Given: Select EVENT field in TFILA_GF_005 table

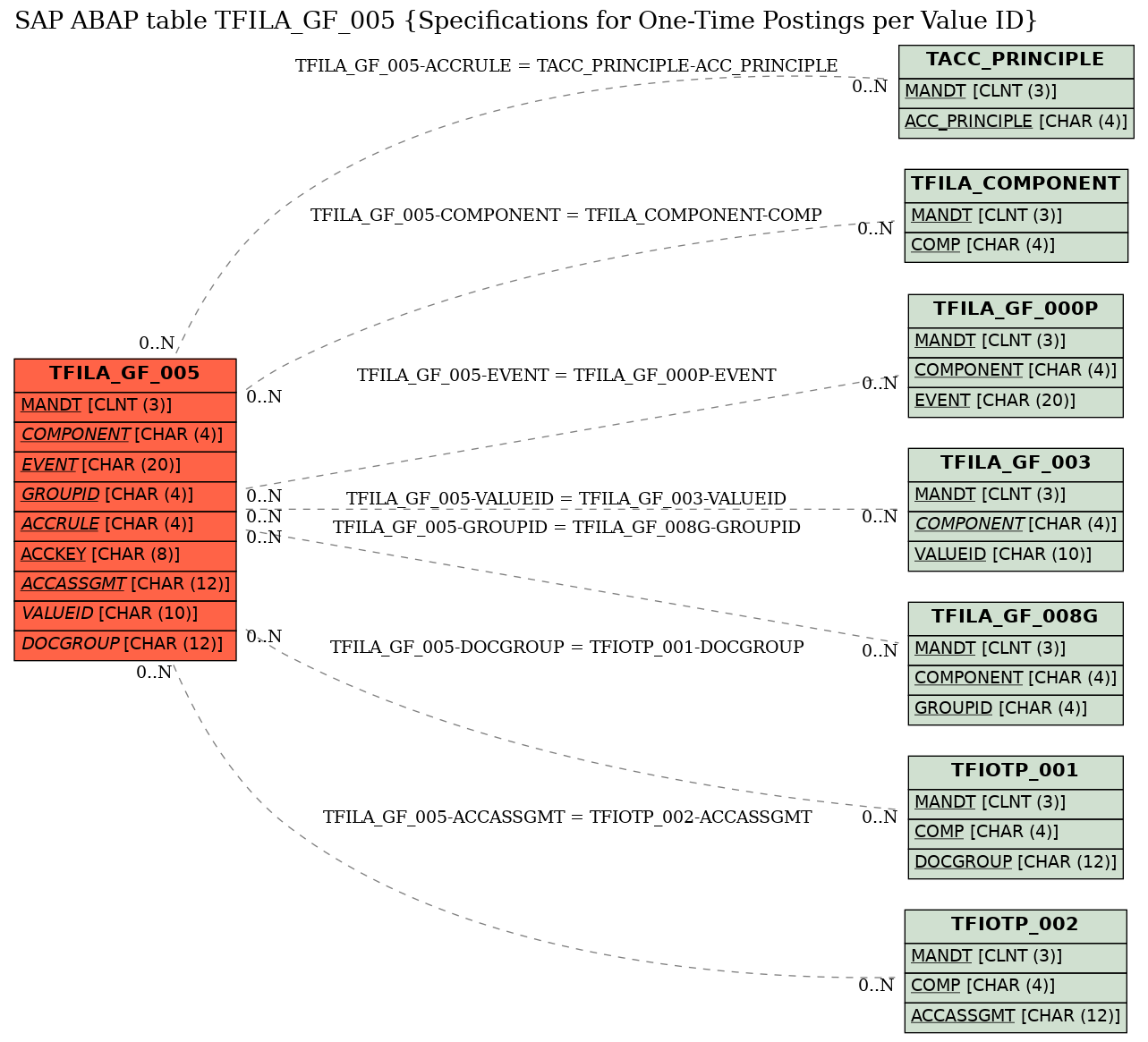Looking at the screenshot, I should 125,466.
